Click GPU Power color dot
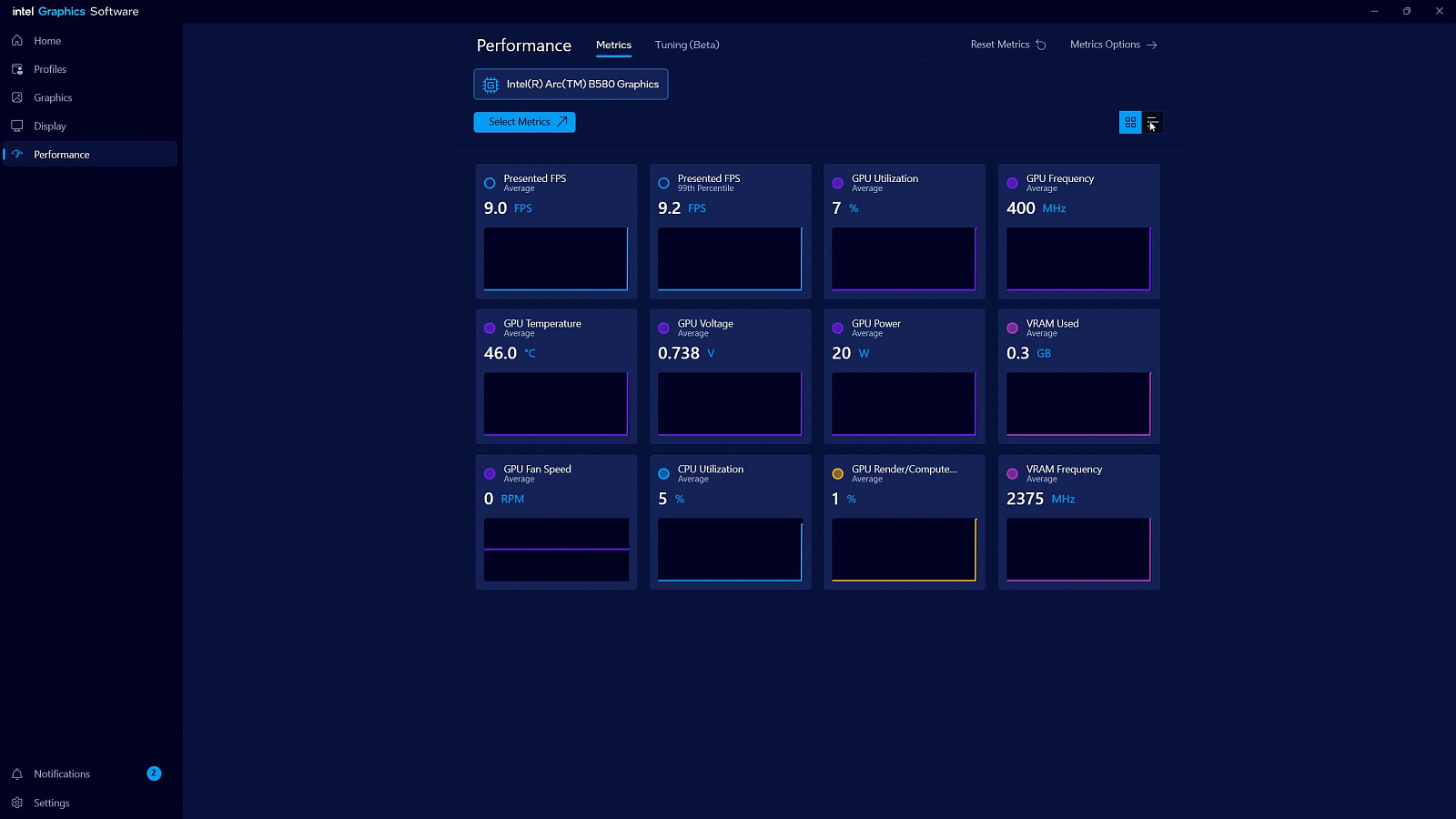The width and height of the screenshot is (1456, 819). pos(838,328)
